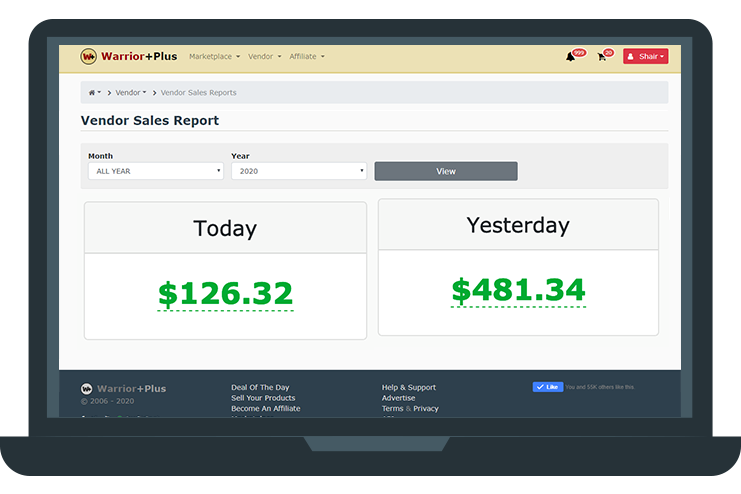Viewport: 741px width, 494px height.
Task: Click the Facebook Like button
Action: [x=548, y=387]
